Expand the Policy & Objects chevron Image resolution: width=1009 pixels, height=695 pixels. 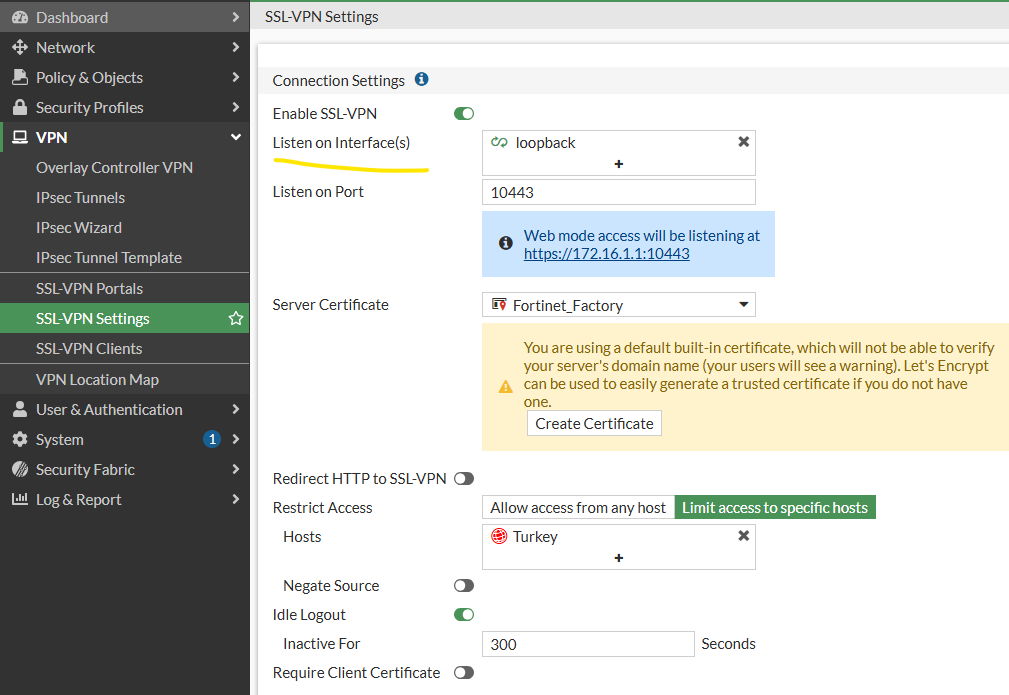(236, 77)
